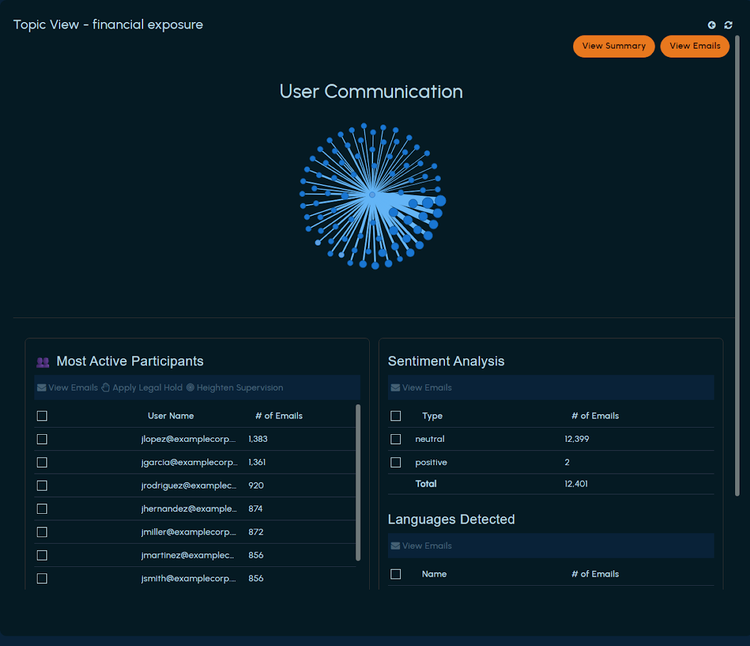
Task: Click the 1,383 email count
Action: click(x=258, y=439)
